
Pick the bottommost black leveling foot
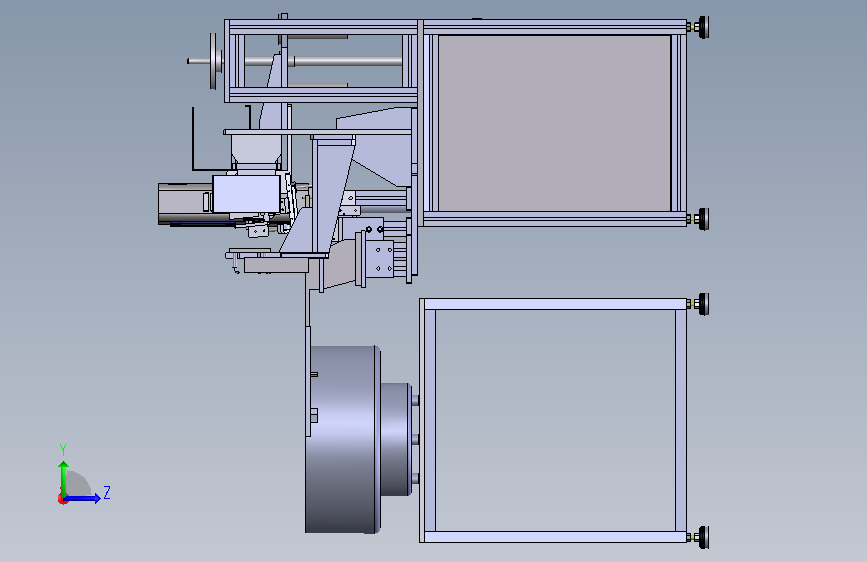pos(702,537)
